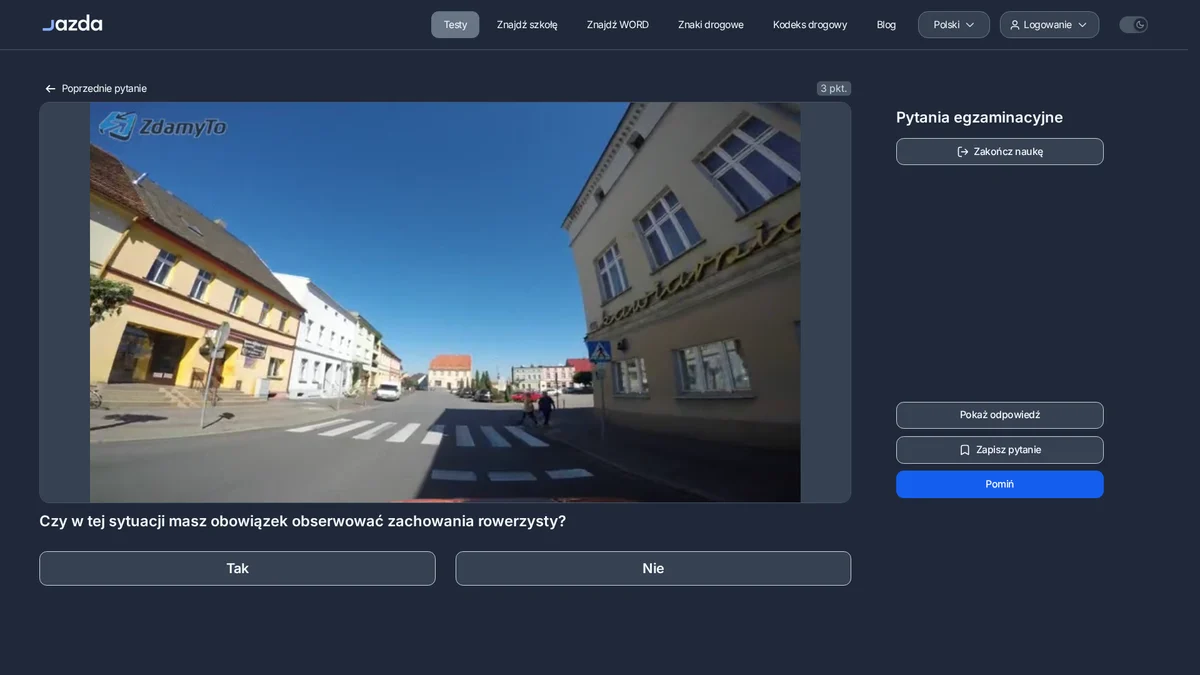Click the 3 pkt. points badge

tap(833, 89)
